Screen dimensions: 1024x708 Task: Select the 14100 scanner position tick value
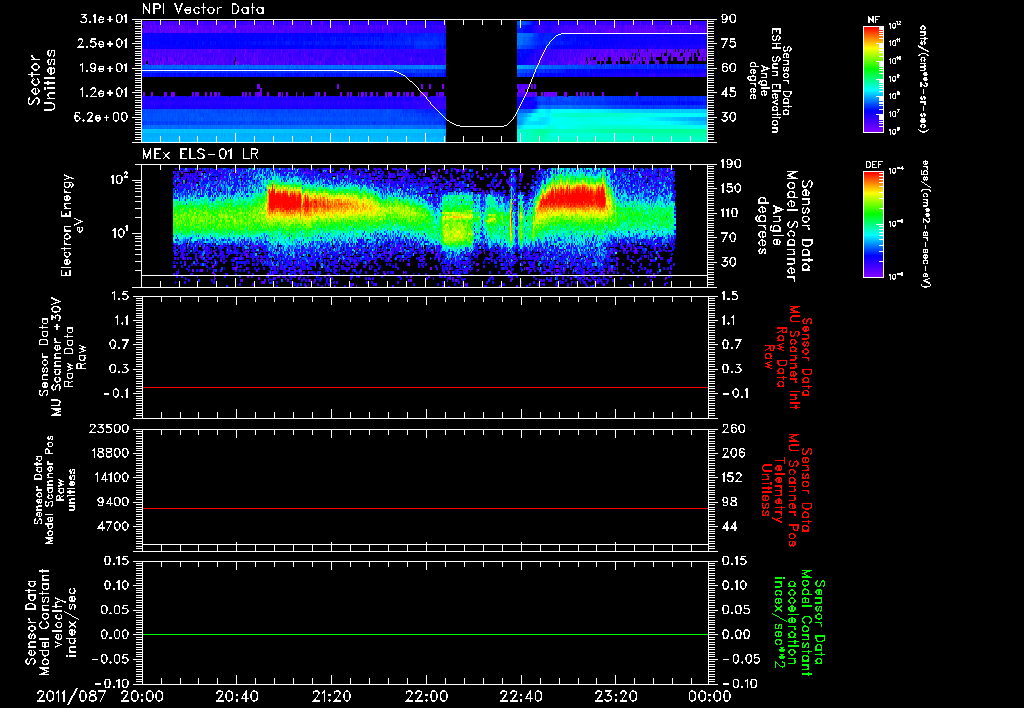[109, 477]
